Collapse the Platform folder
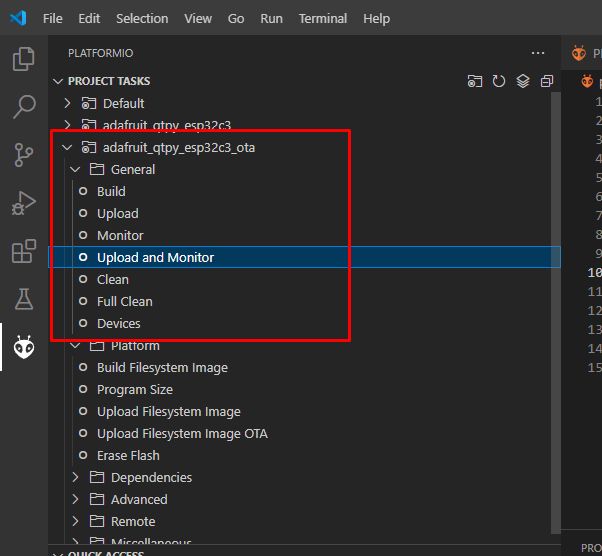602x556 pixels. coord(75,346)
